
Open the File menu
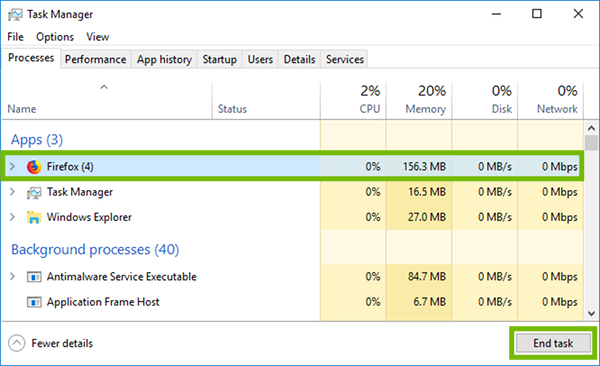[15, 37]
